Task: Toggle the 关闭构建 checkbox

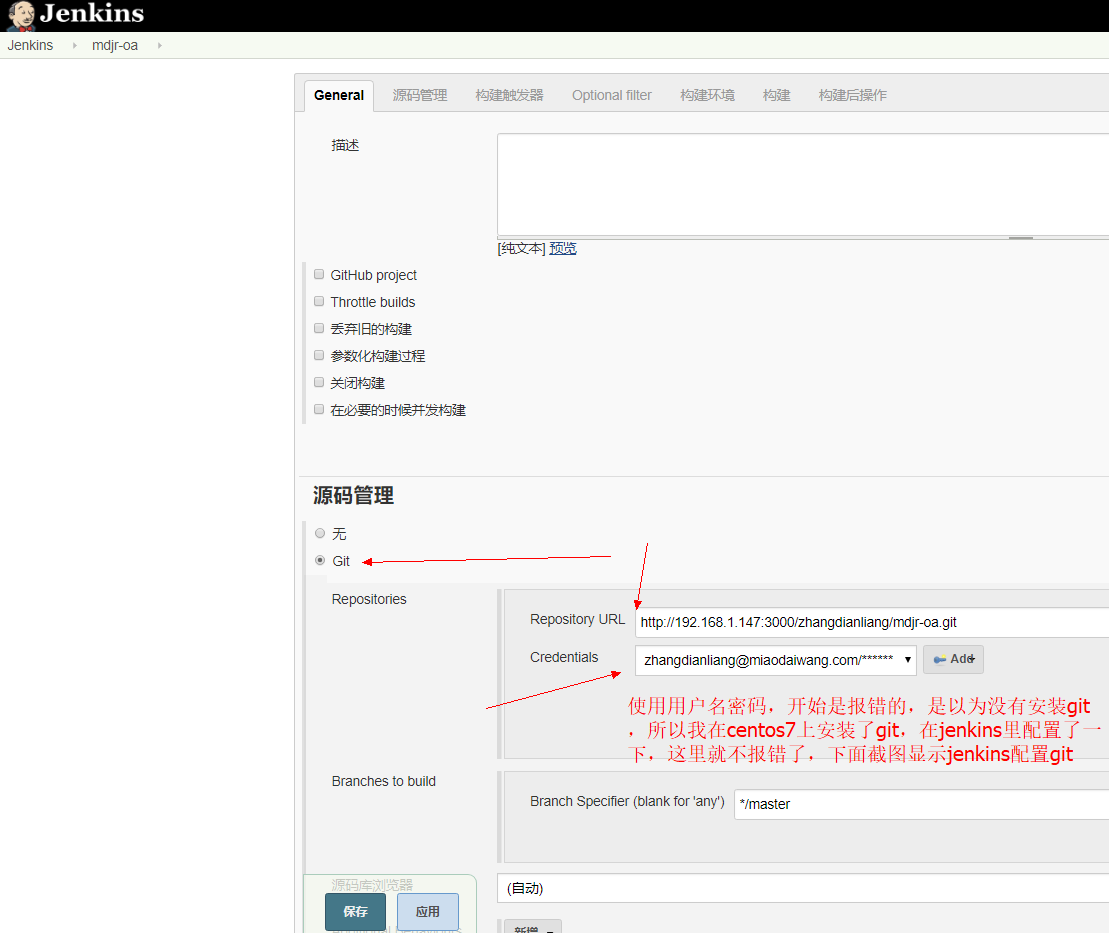Action: [319, 382]
